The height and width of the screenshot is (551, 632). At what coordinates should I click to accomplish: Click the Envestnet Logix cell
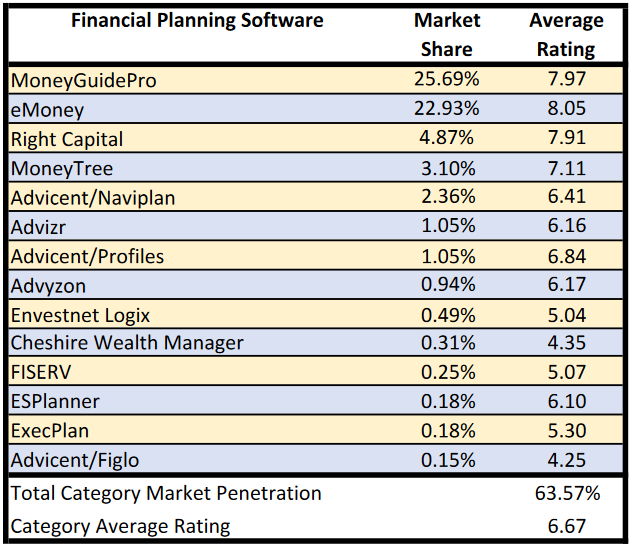tap(80, 315)
